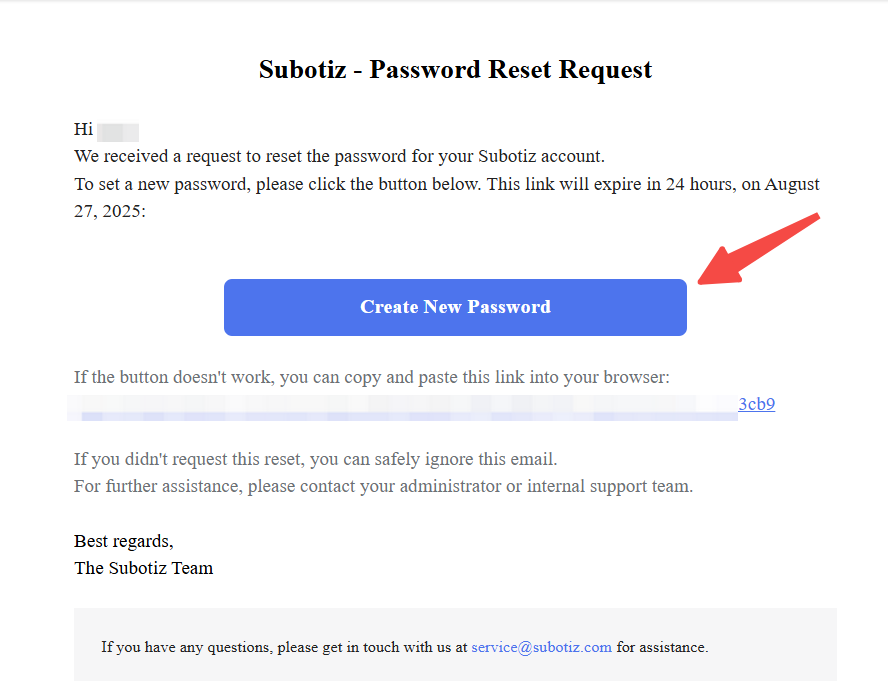Image resolution: width=888 pixels, height=681 pixels.
Task: Click the service@subotiz.com email link
Action: 541,647
